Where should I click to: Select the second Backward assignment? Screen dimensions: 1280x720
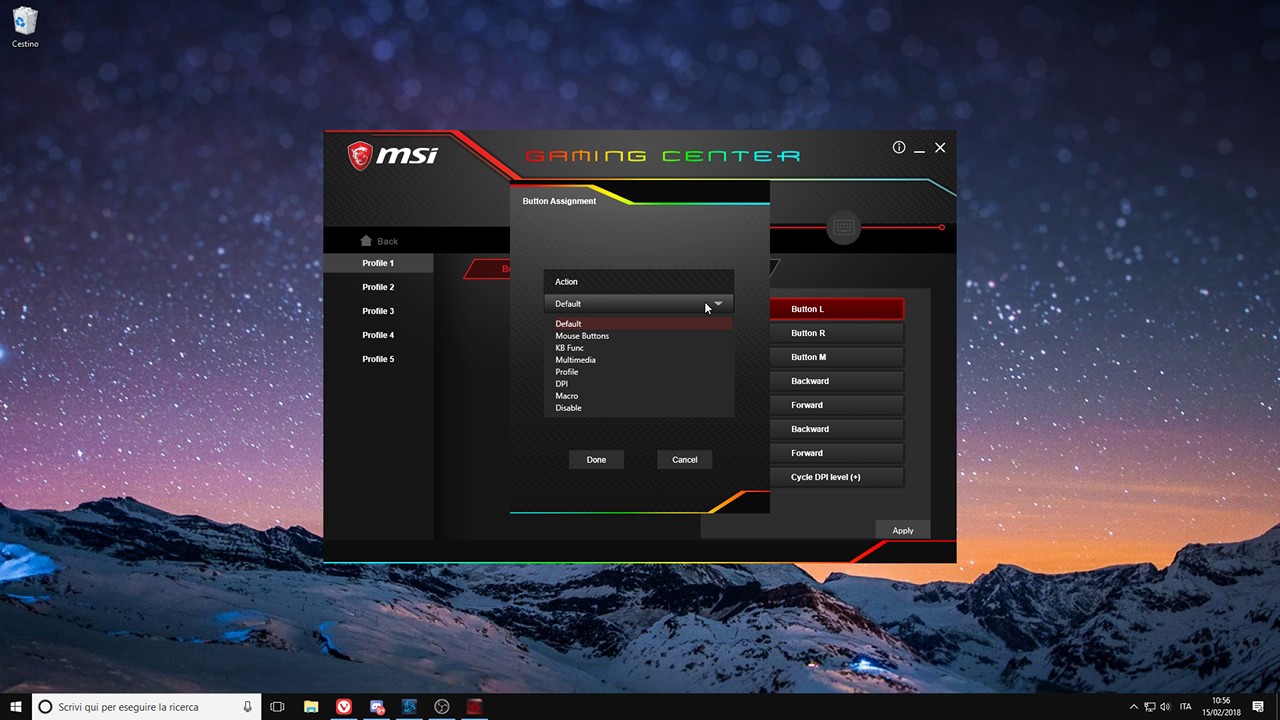coord(837,429)
